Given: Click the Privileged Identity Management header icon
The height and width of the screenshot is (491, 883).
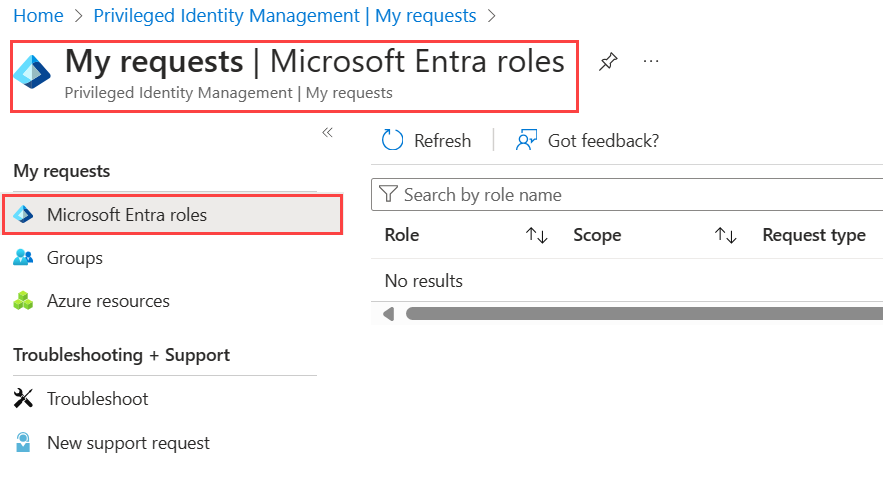Looking at the screenshot, I should pyautogui.click(x=32, y=72).
